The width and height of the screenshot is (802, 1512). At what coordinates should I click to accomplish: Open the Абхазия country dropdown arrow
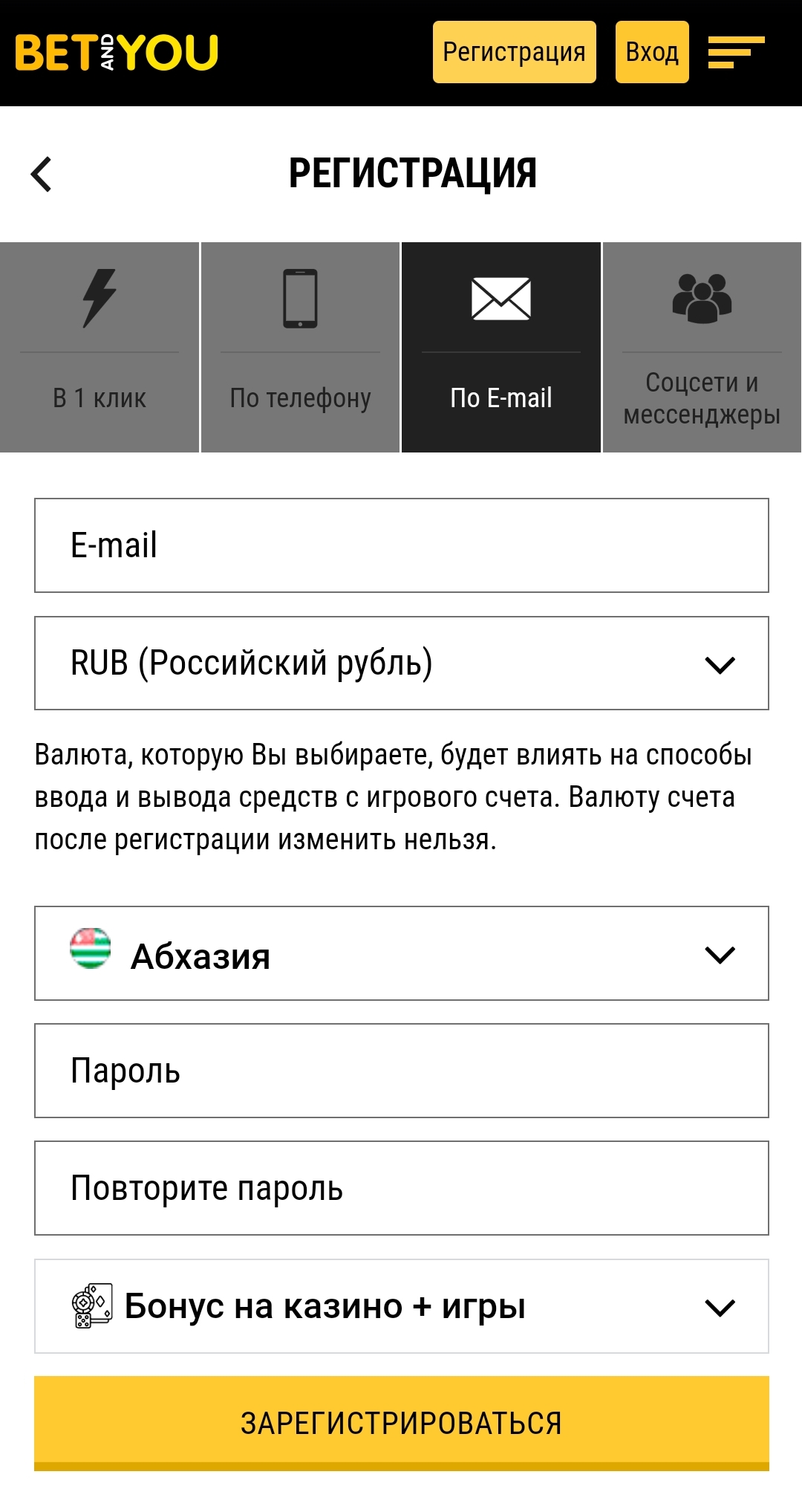pos(719,954)
